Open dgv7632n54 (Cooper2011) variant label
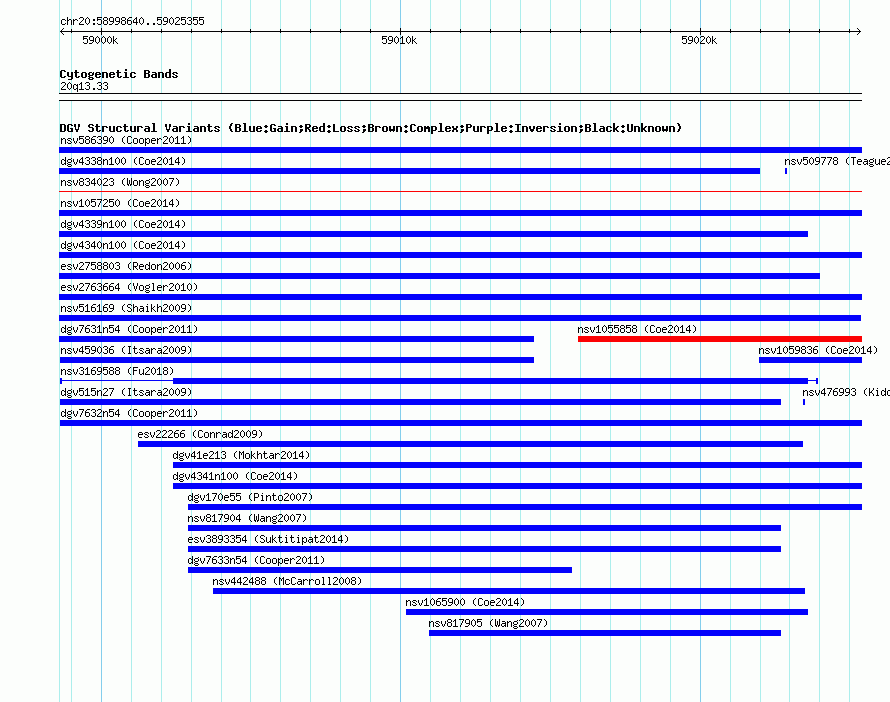890x702 pixels. point(129,413)
